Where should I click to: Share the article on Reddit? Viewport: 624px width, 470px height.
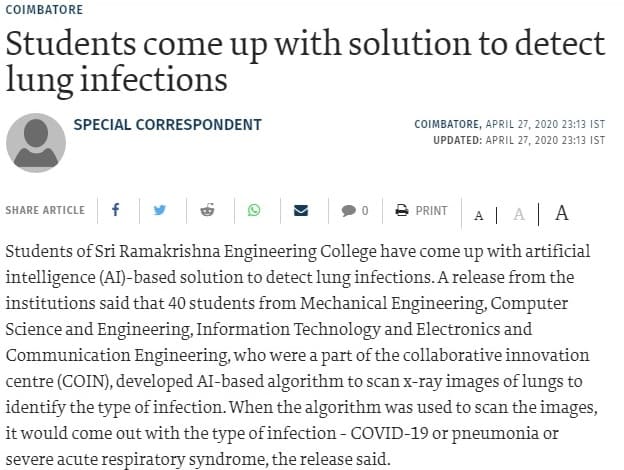pyautogui.click(x=207, y=210)
